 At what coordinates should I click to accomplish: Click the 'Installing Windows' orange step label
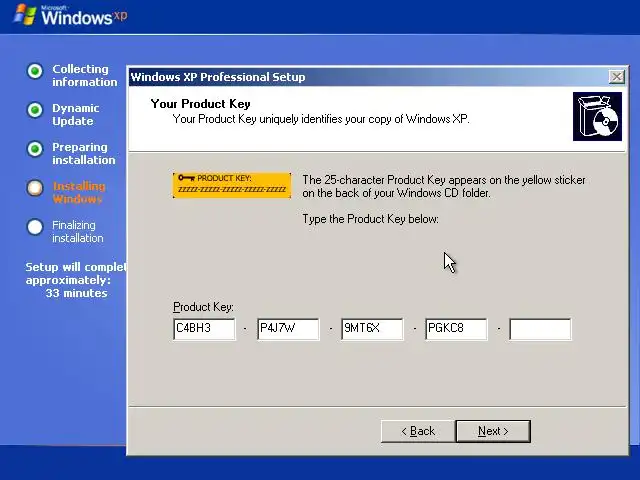tap(79, 193)
